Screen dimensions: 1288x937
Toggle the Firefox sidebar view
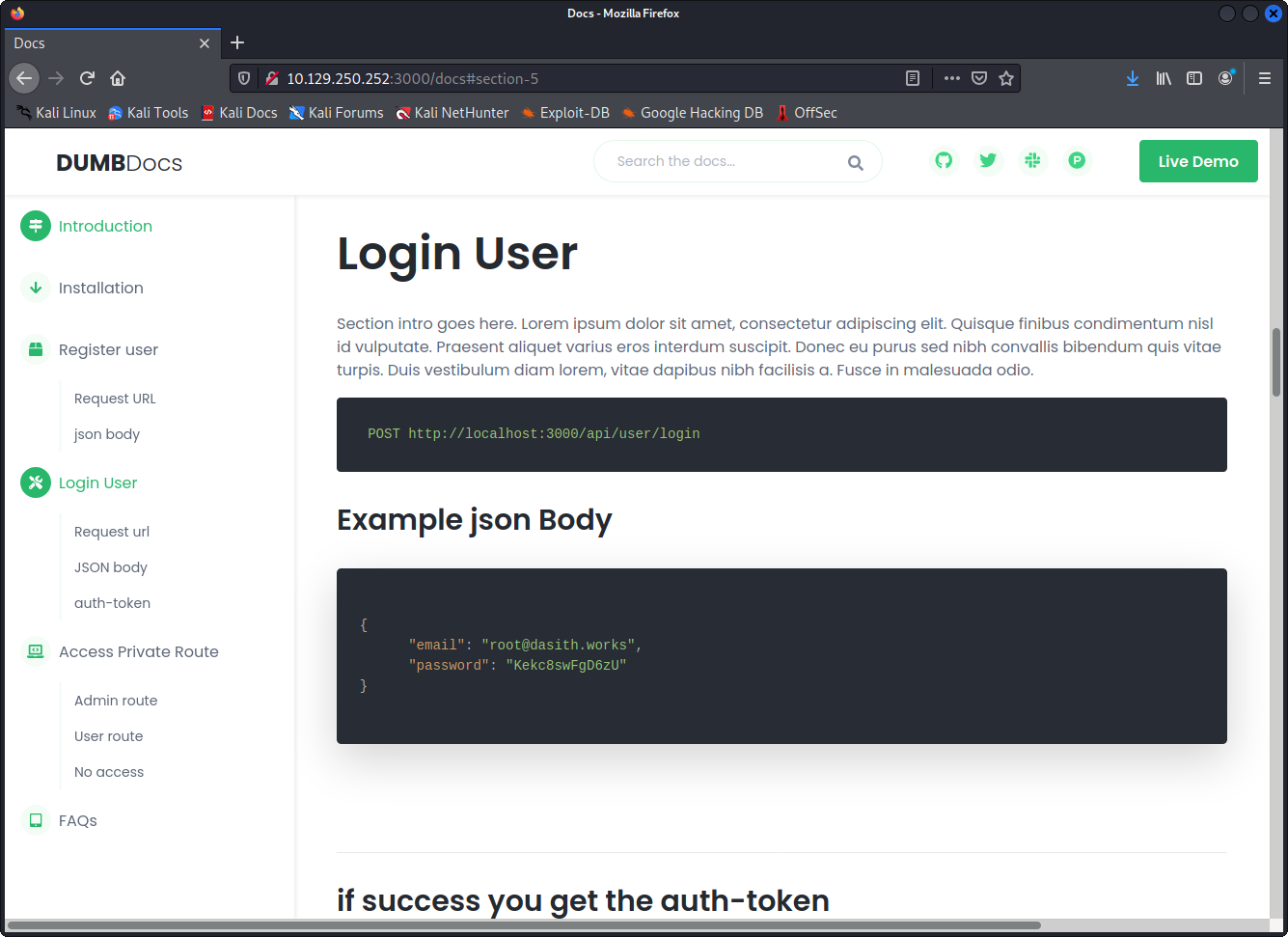tap(1194, 78)
